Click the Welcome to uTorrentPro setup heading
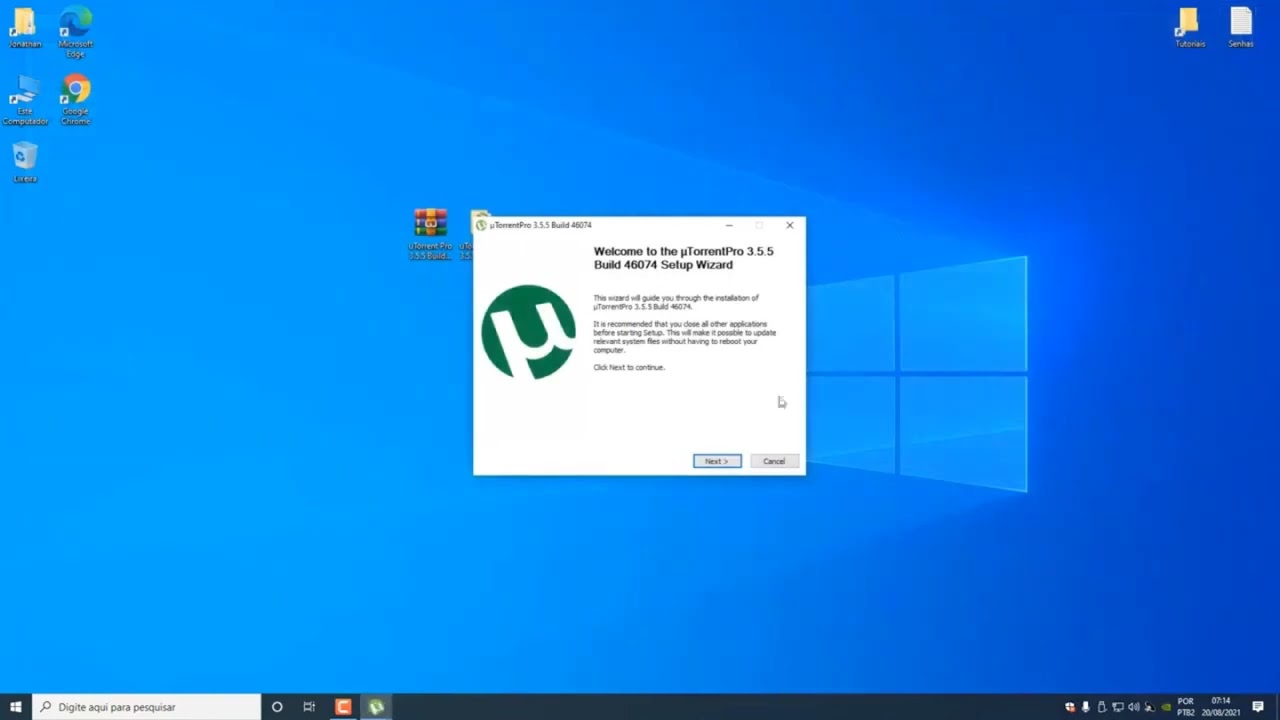This screenshot has width=1280, height=720. (x=684, y=258)
